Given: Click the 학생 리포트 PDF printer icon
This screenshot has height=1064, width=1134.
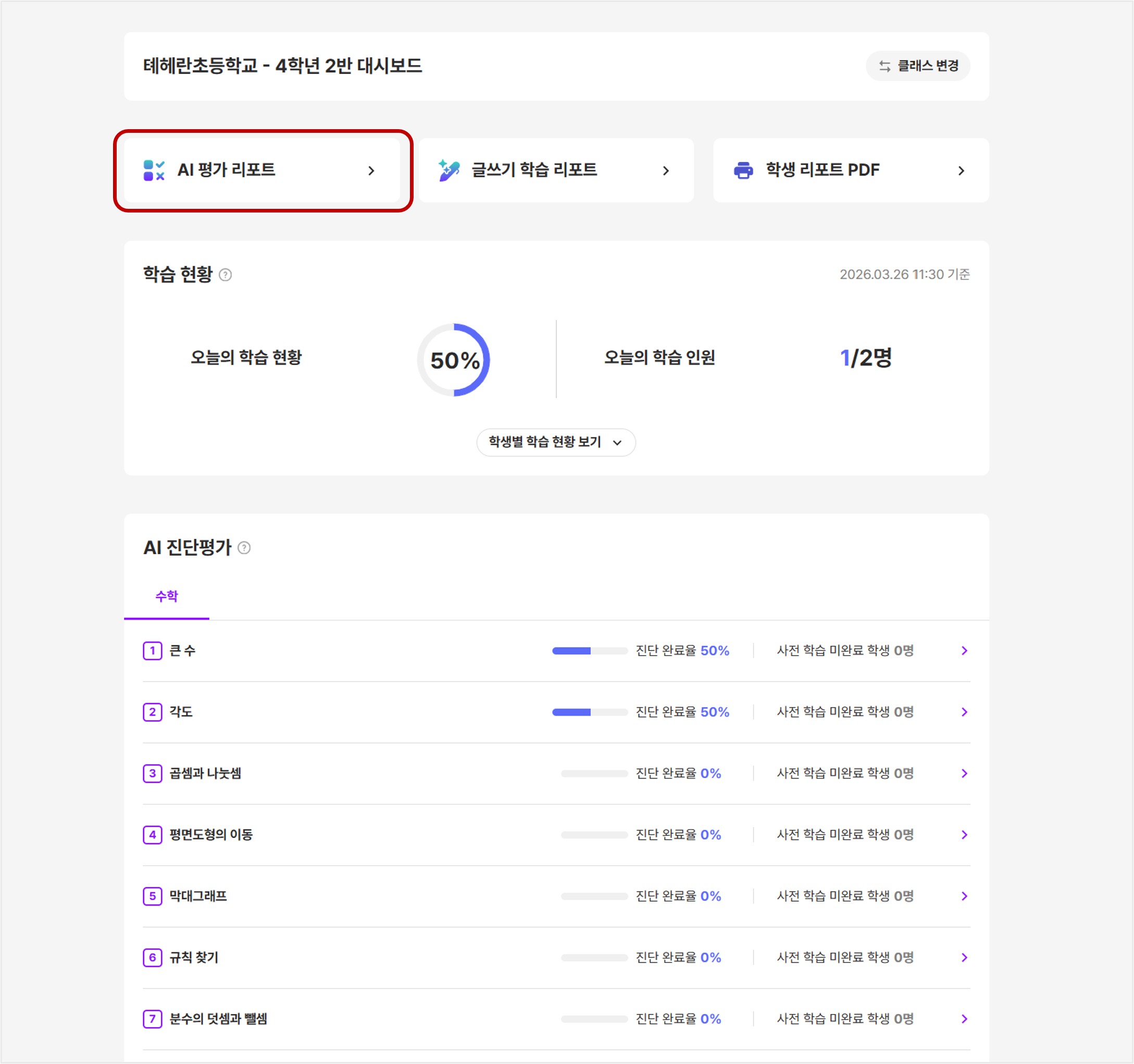Looking at the screenshot, I should pos(743,170).
